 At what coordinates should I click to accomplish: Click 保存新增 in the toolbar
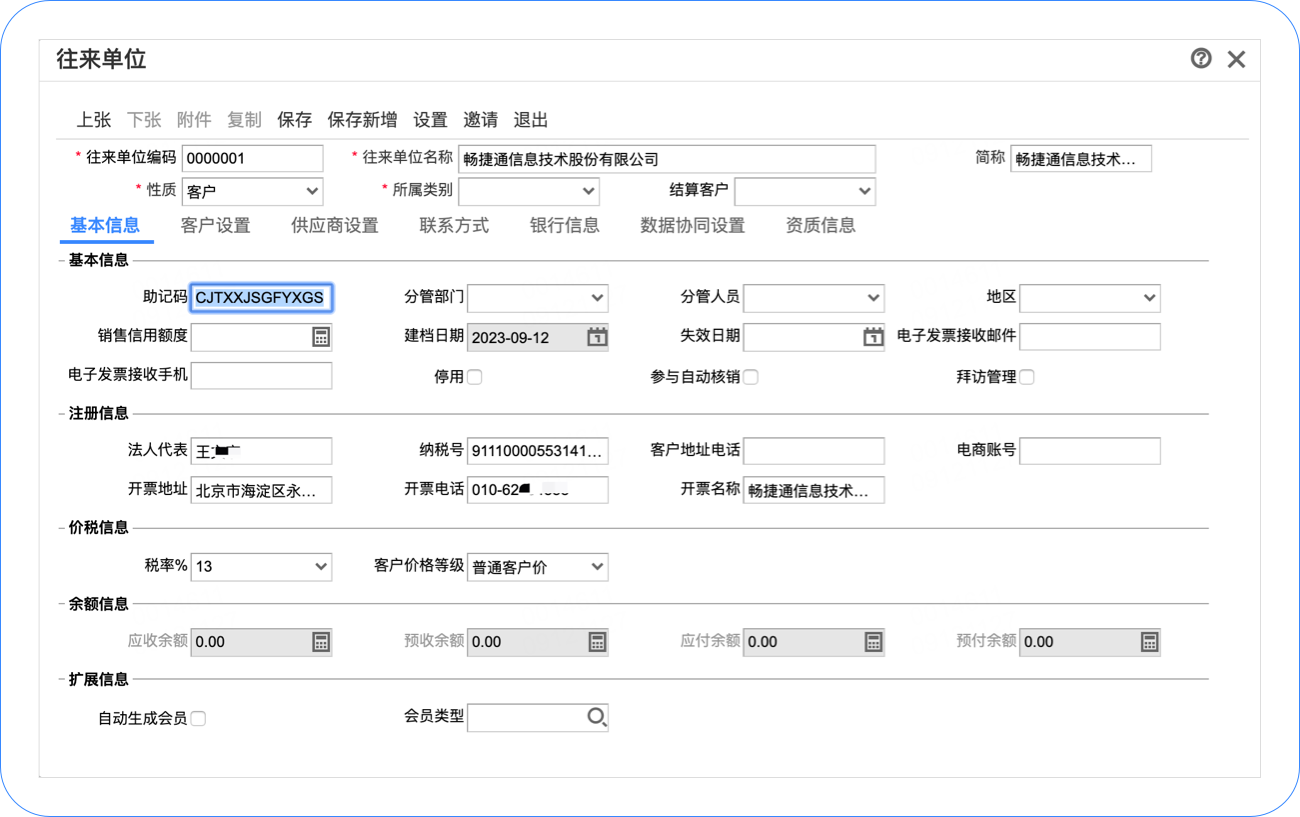[362, 120]
